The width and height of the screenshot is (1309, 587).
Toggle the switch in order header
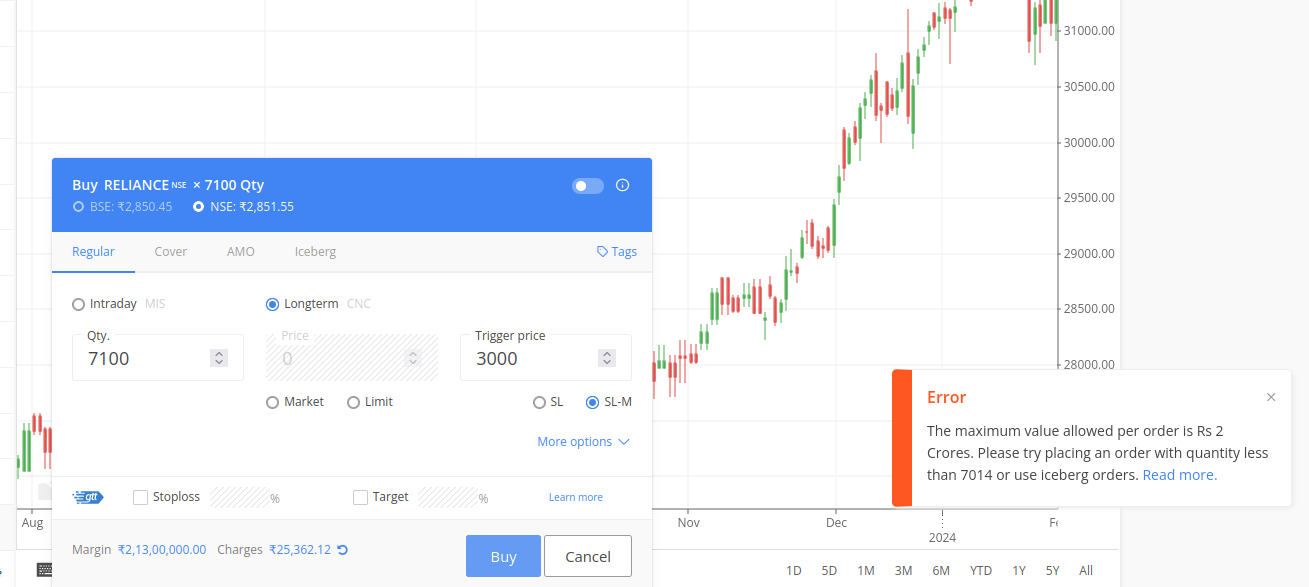(x=588, y=186)
